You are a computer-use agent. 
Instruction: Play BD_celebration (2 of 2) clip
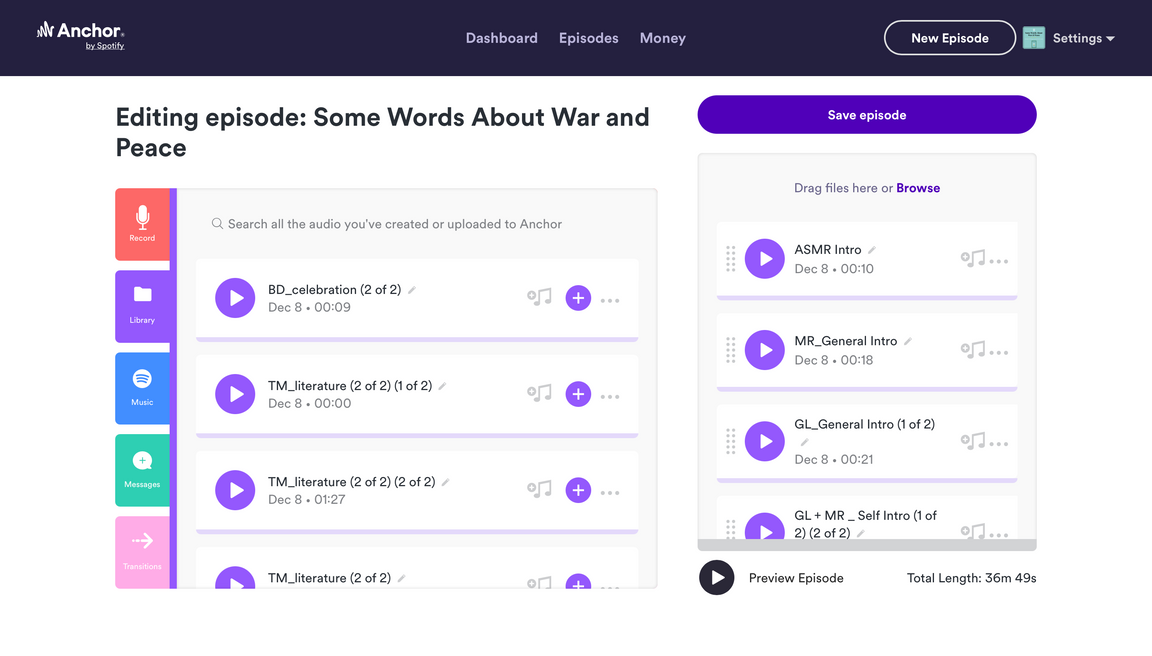pos(235,298)
